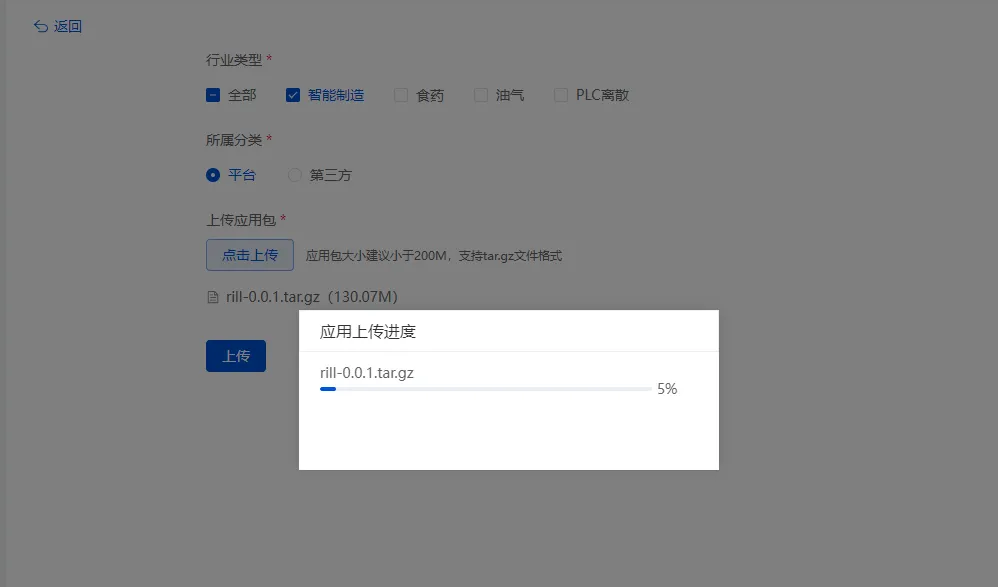Uncheck the 智能制造 checkbox
Screen dimensions: 998x587
[x=292, y=94]
